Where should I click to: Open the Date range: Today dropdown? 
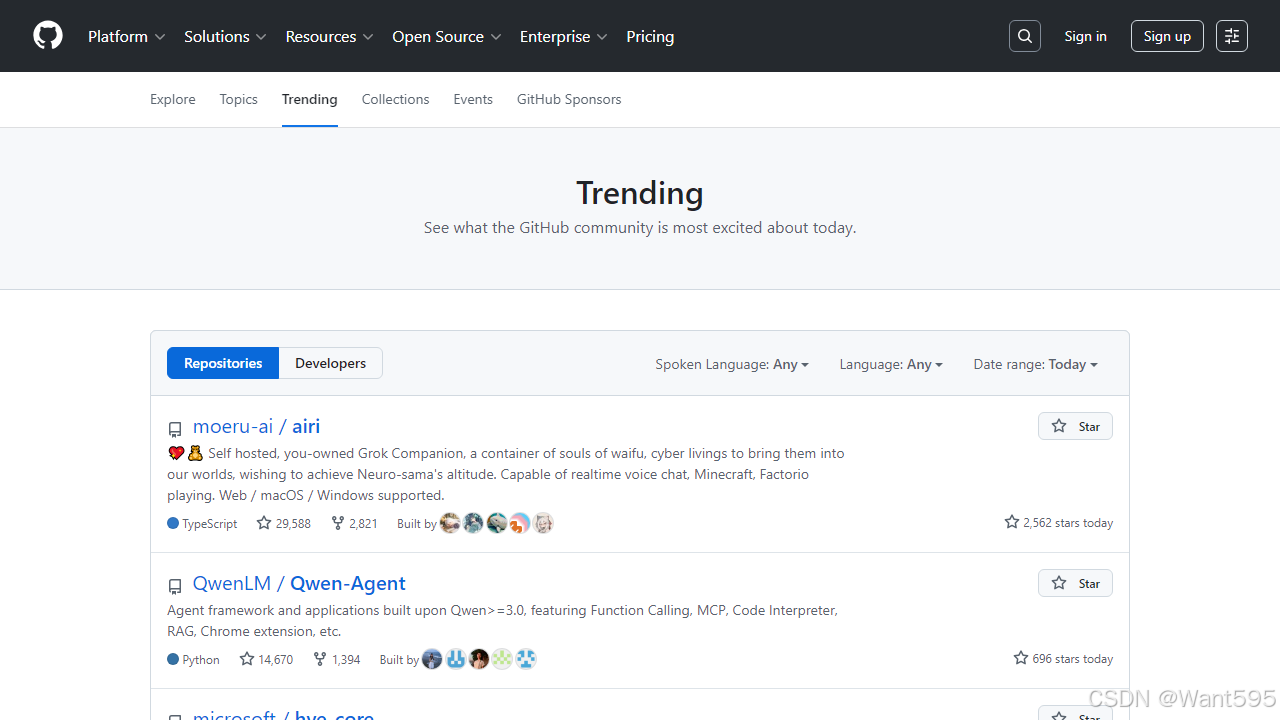pyautogui.click(x=1036, y=364)
